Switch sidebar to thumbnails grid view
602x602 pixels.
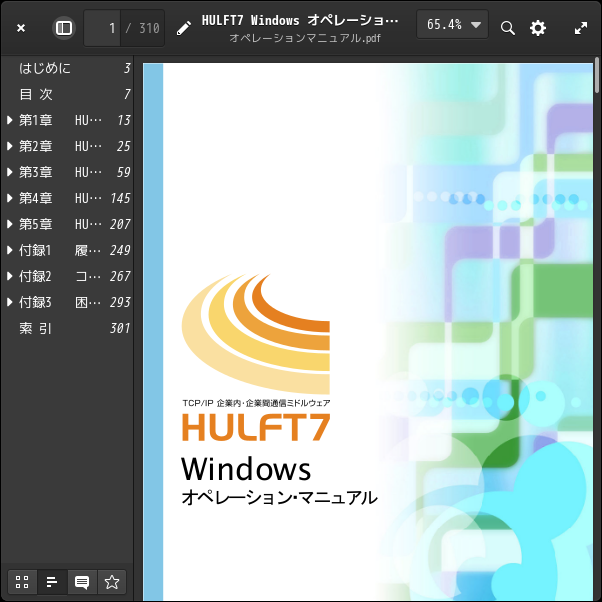coord(22,582)
